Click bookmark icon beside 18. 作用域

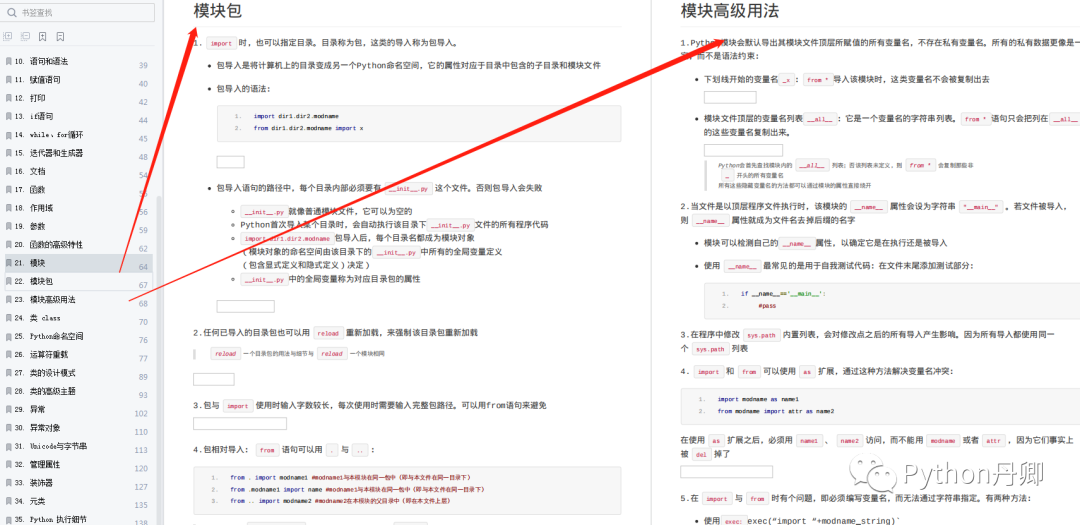(x=8, y=207)
